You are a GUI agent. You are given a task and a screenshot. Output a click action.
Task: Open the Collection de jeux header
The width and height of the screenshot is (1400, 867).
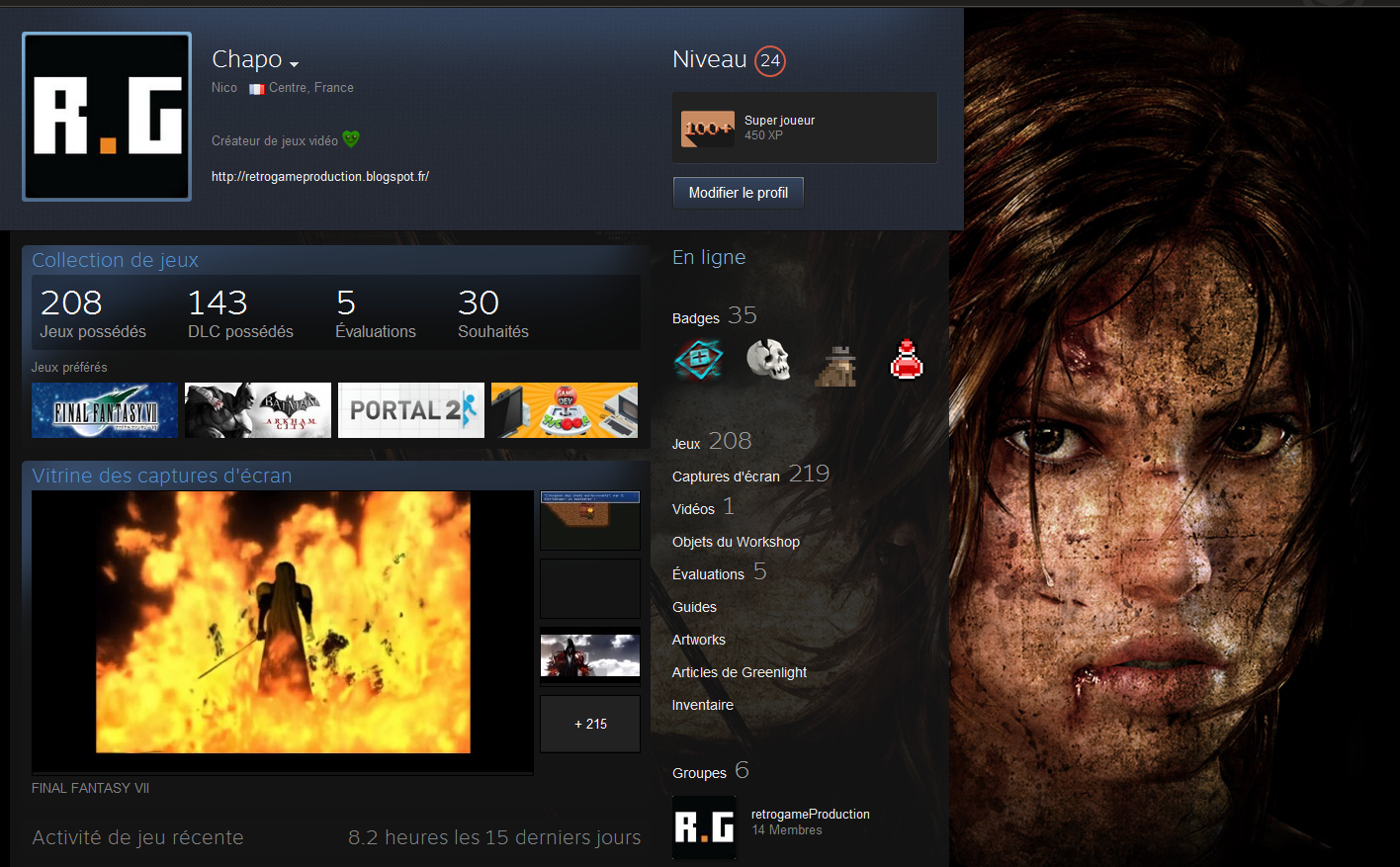116,260
